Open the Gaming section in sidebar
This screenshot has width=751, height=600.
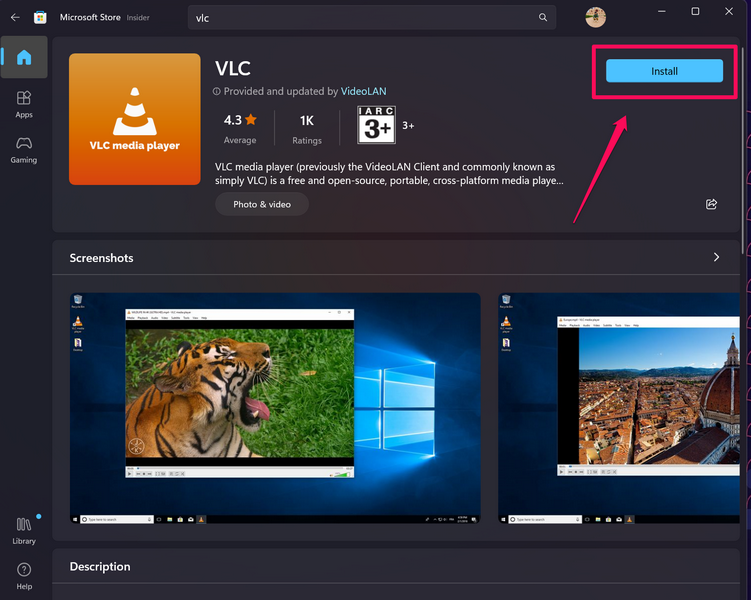[x=24, y=149]
